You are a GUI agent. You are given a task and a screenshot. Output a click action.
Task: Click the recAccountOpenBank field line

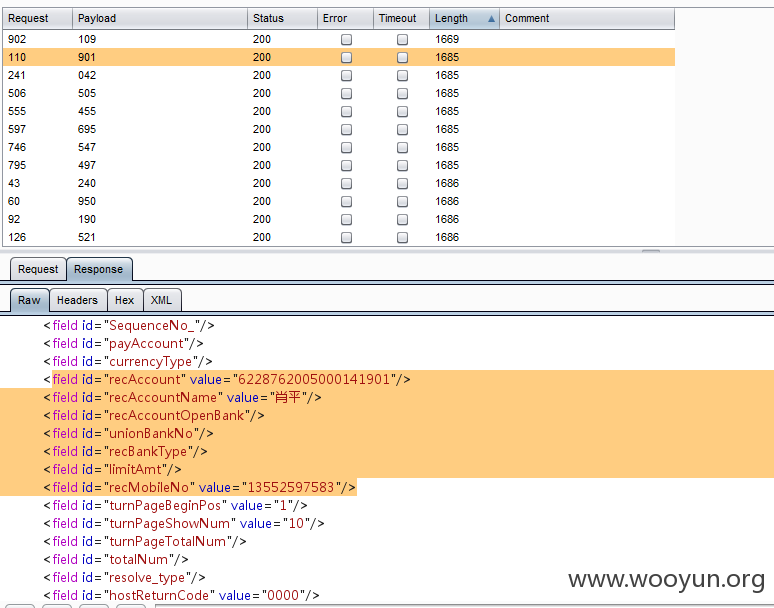[x=154, y=416]
